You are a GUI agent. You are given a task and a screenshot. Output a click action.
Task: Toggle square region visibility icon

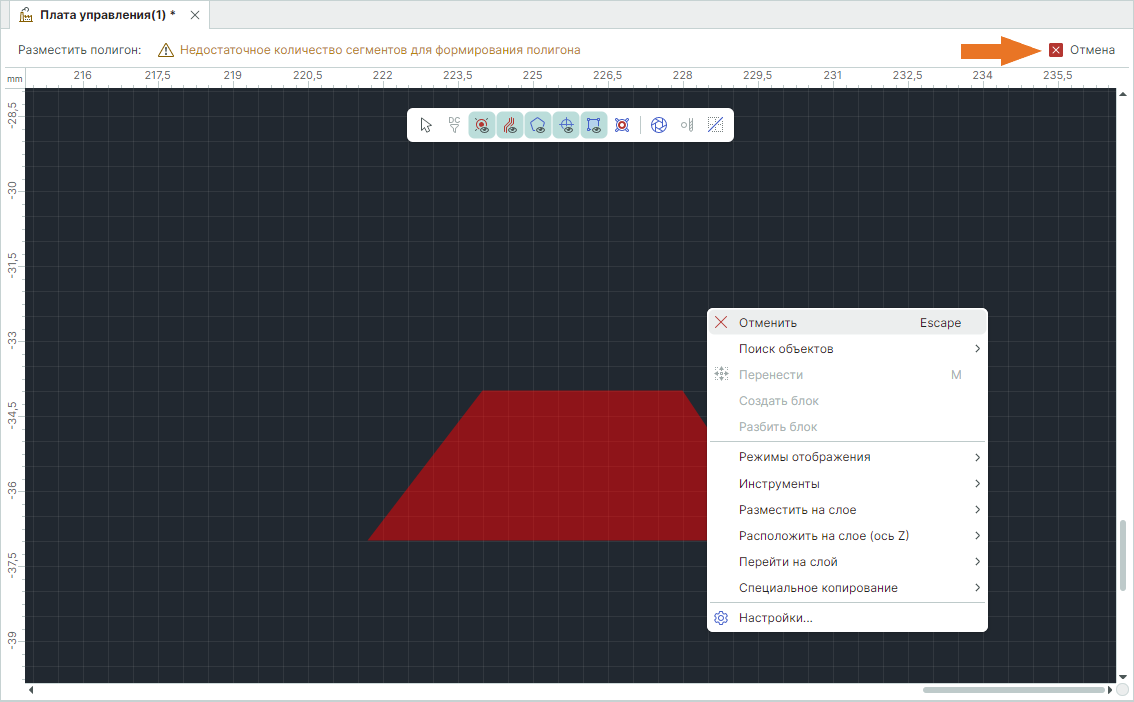tap(594, 125)
